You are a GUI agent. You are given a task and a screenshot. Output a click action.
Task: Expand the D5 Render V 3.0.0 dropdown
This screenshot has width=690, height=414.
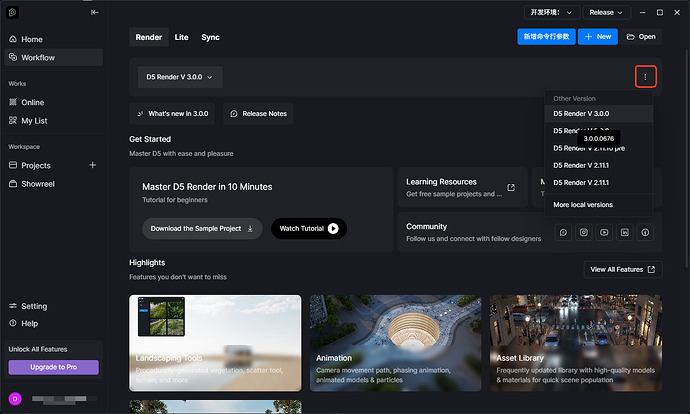pos(180,77)
